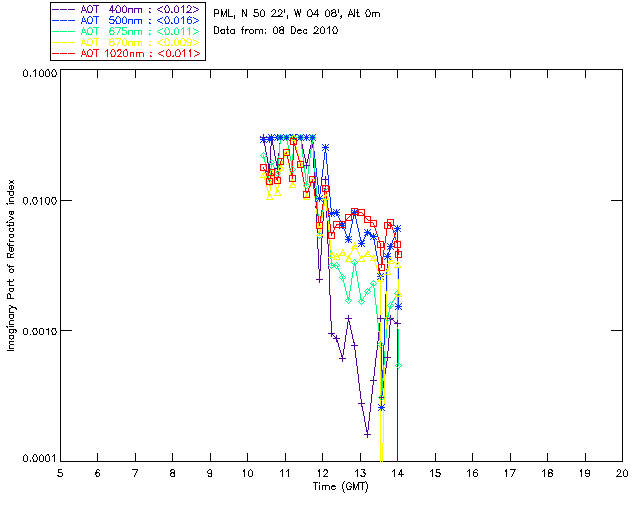The image size is (640, 512).
Task: Click the x-axis tick label 14
Action: (398, 474)
